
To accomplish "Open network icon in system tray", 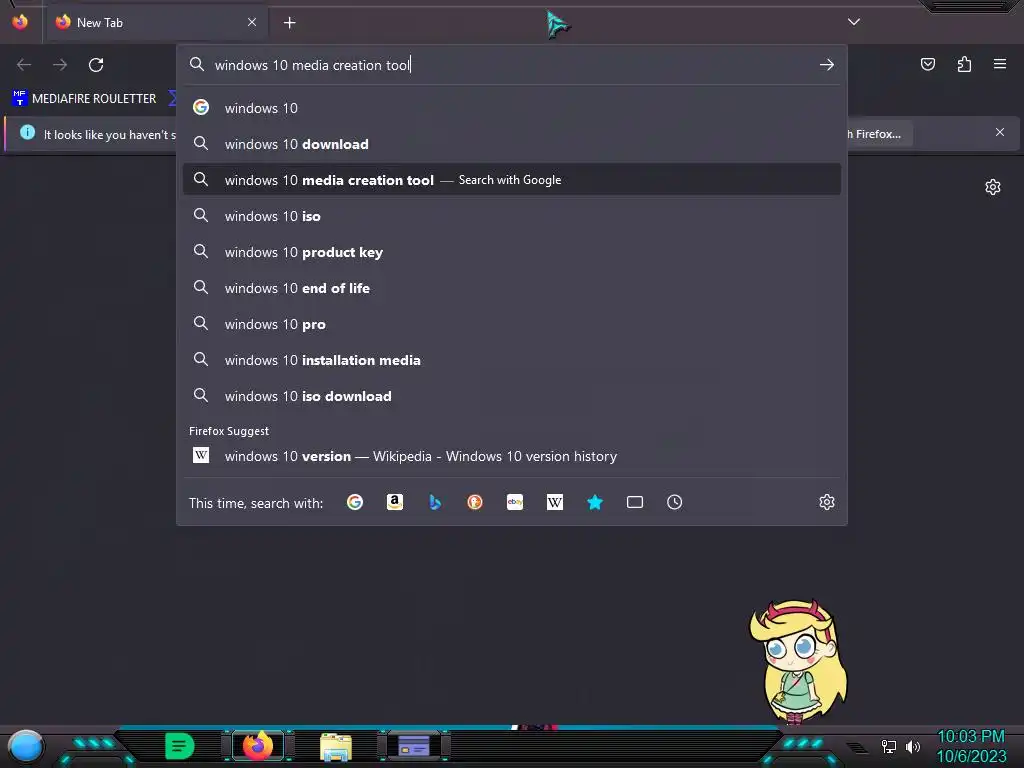I will point(888,746).
